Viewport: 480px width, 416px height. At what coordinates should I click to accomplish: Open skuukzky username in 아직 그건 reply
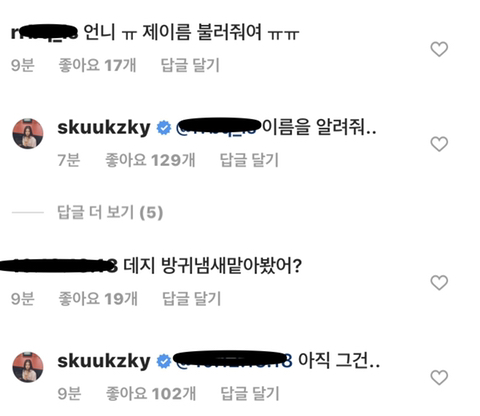point(104,361)
